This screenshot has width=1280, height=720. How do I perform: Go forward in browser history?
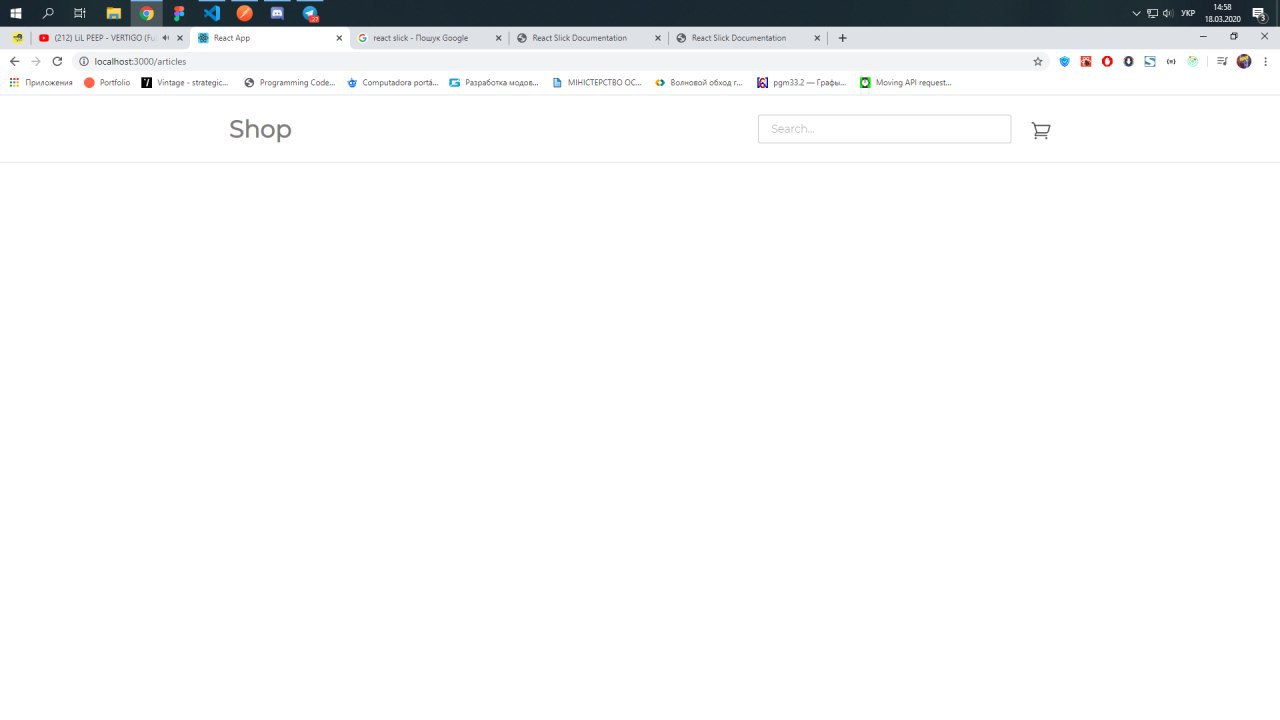pyautogui.click(x=36, y=61)
